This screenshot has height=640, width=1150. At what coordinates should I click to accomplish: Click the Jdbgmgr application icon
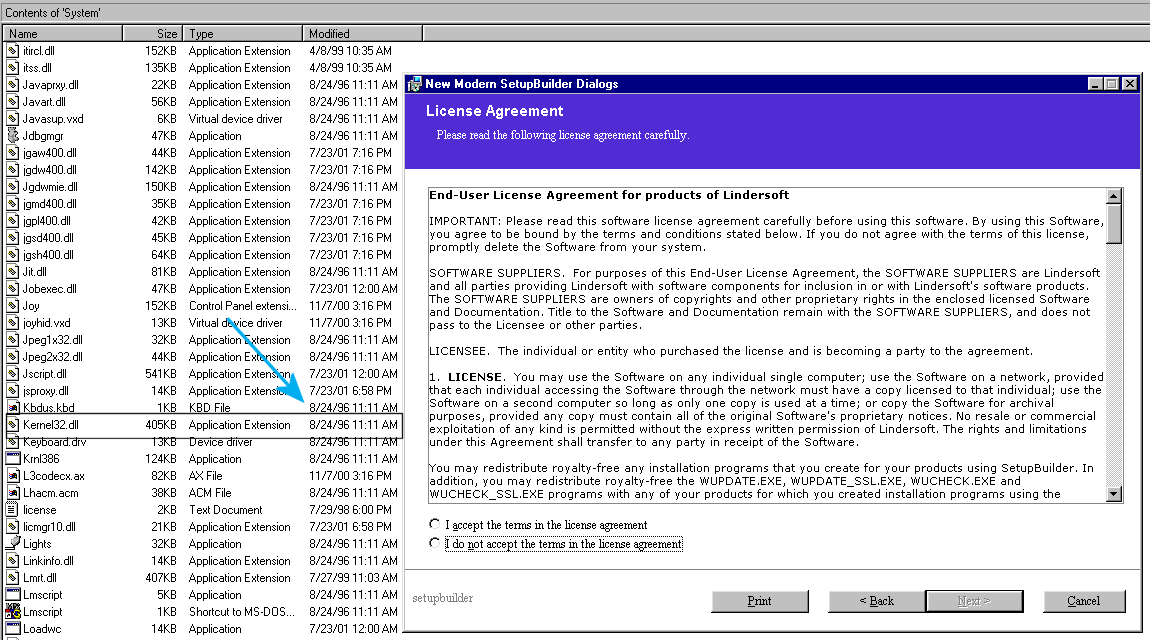(x=12, y=136)
